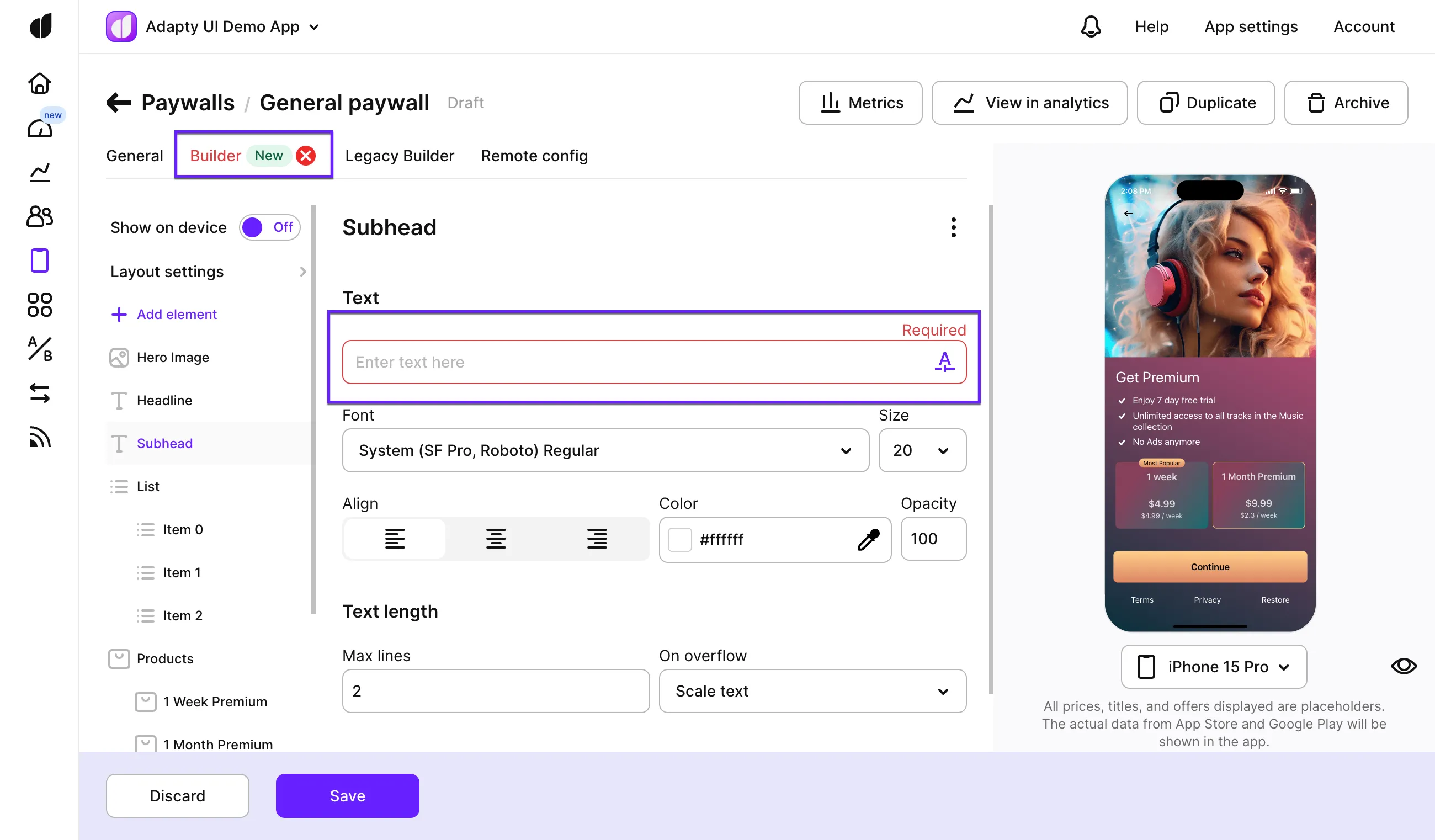
Task: Open the home icon in sidebar
Action: tap(39, 84)
